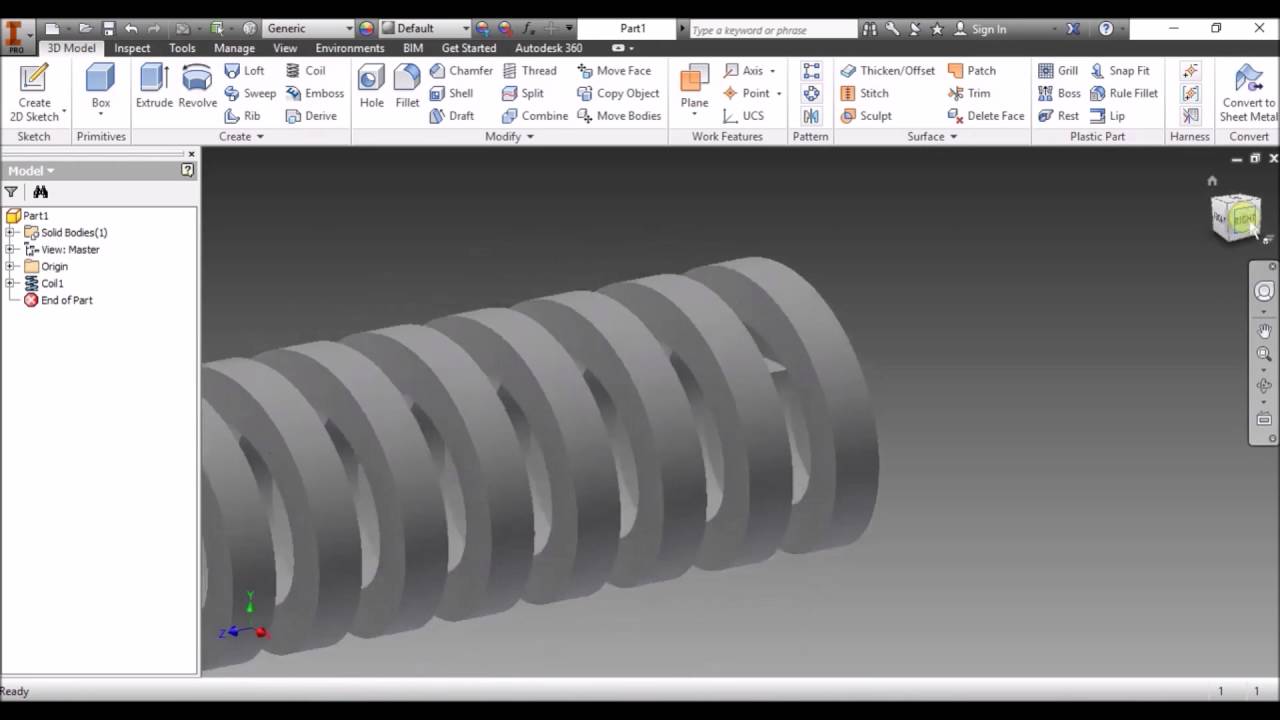Image resolution: width=1280 pixels, height=720 pixels.
Task: Select the Patch surface tool
Action: point(972,71)
